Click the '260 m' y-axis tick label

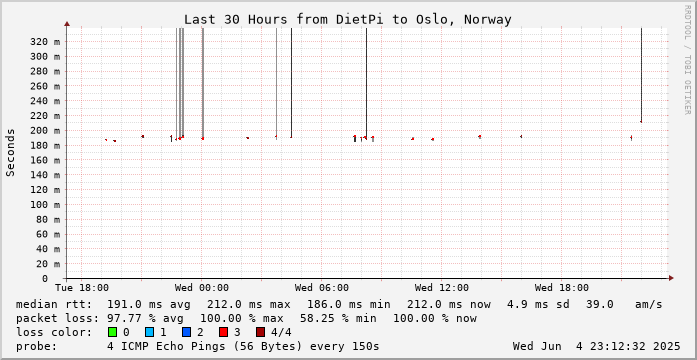(x=45, y=86)
